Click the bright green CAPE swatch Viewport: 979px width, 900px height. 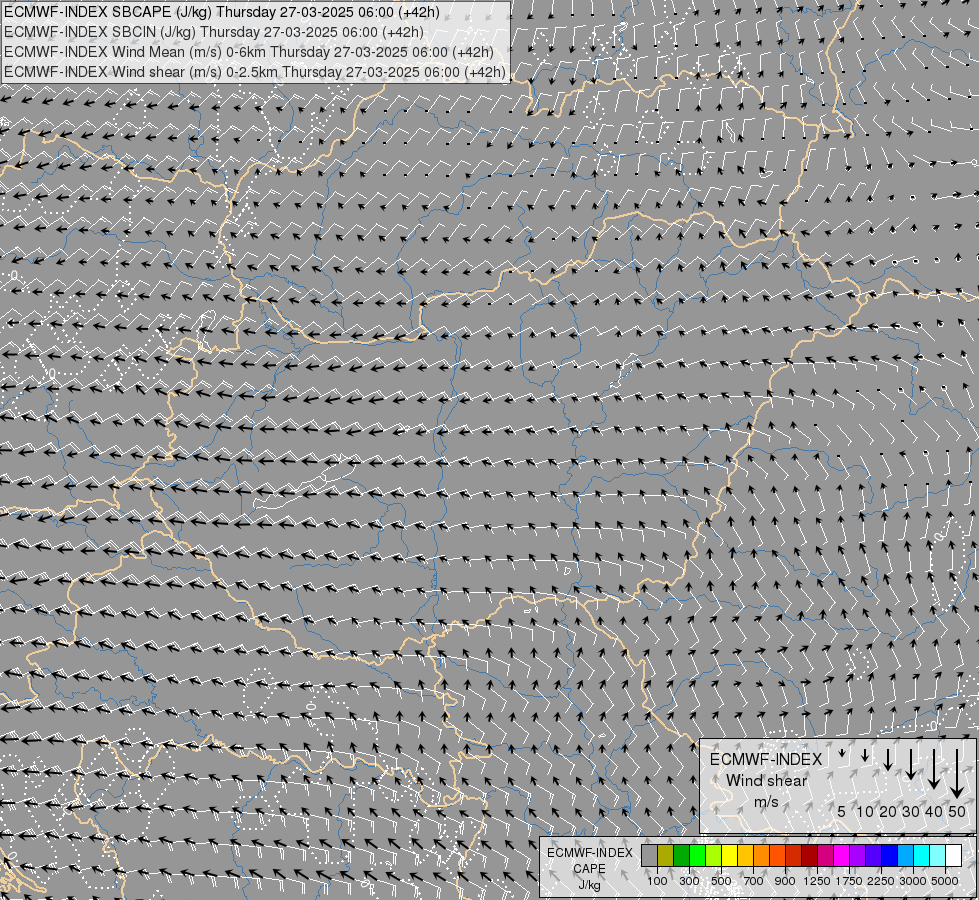tap(698, 856)
